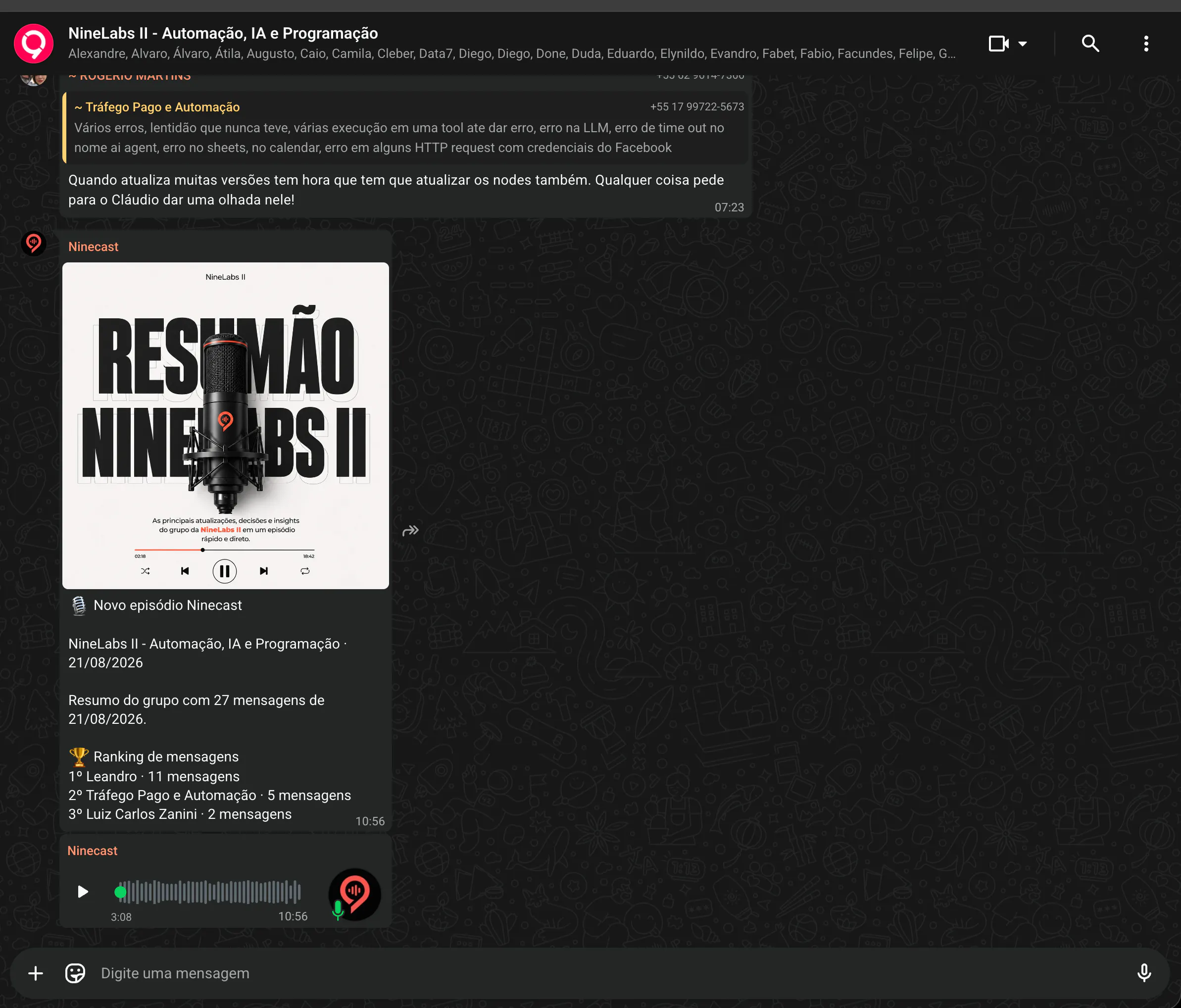Click the 07:23 message timestamp
1181x1008 pixels.
point(729,207)
